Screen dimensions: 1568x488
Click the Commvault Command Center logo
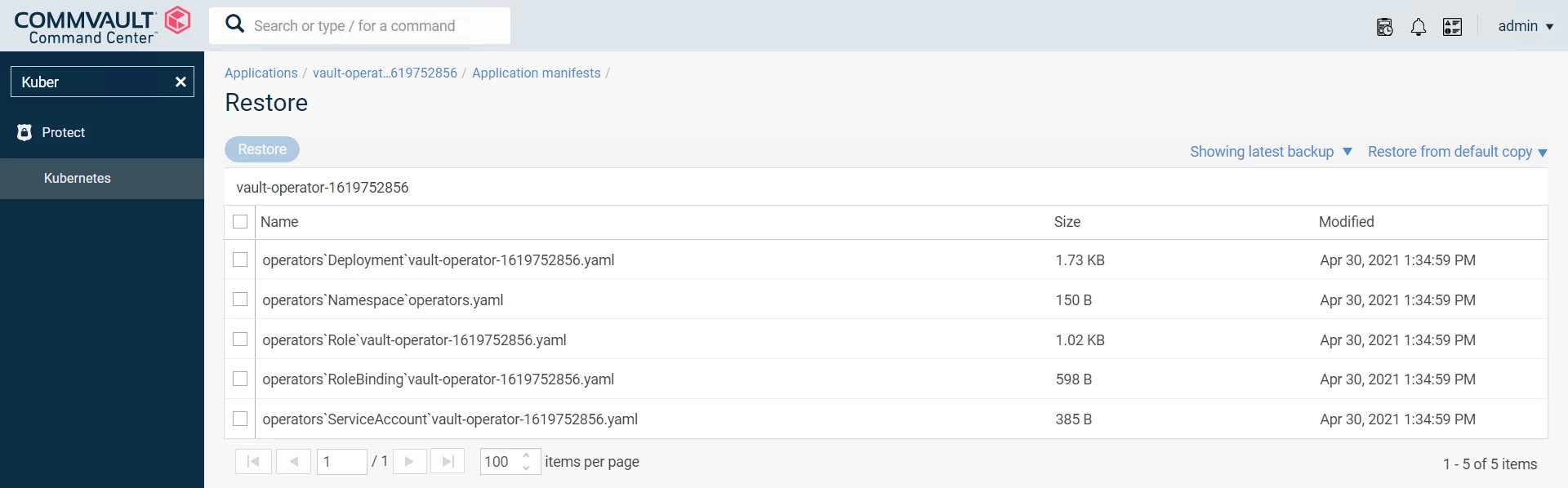[x=102, y=26]
